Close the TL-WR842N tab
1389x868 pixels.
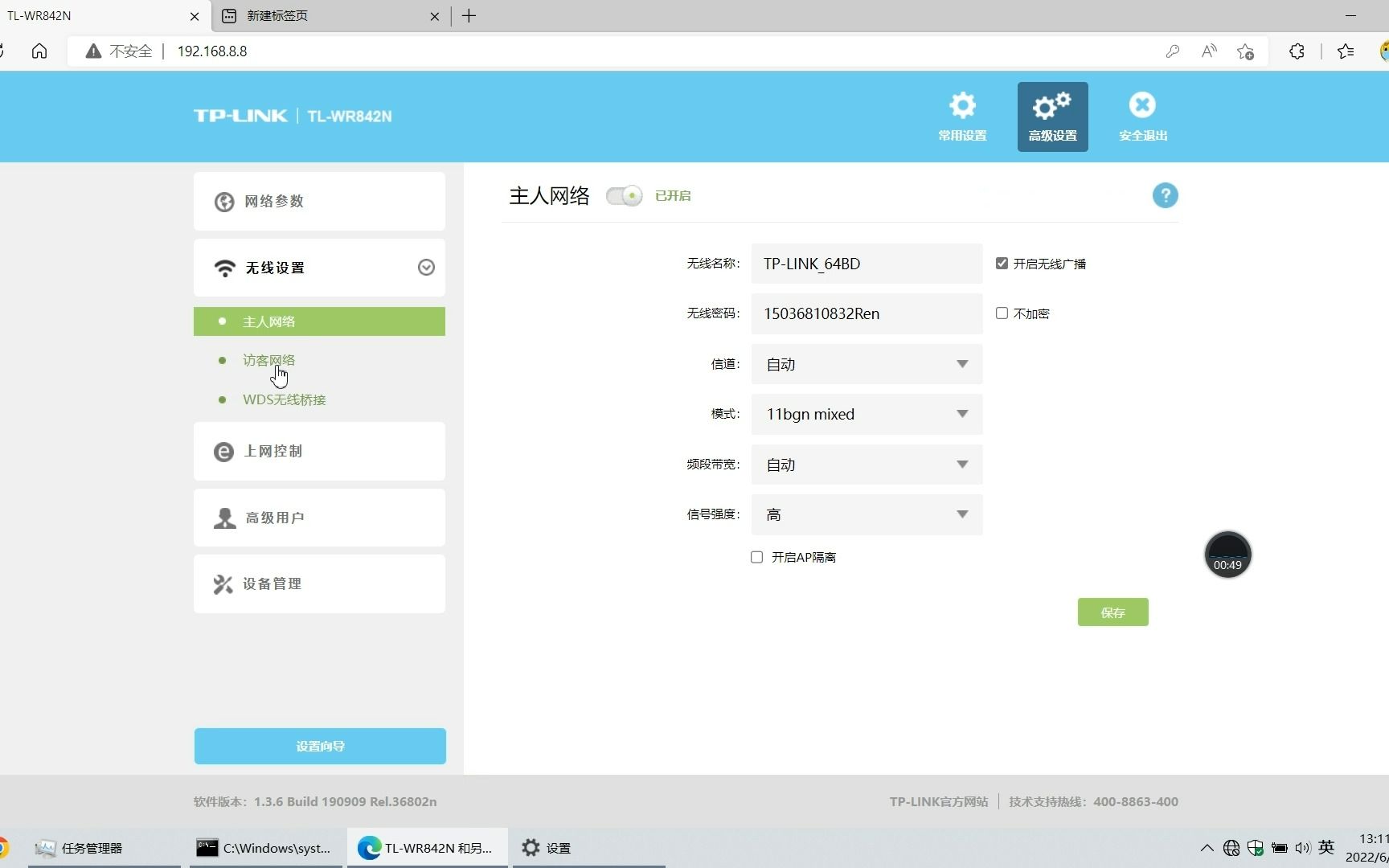pyautogui.click(x=195, y=16)
